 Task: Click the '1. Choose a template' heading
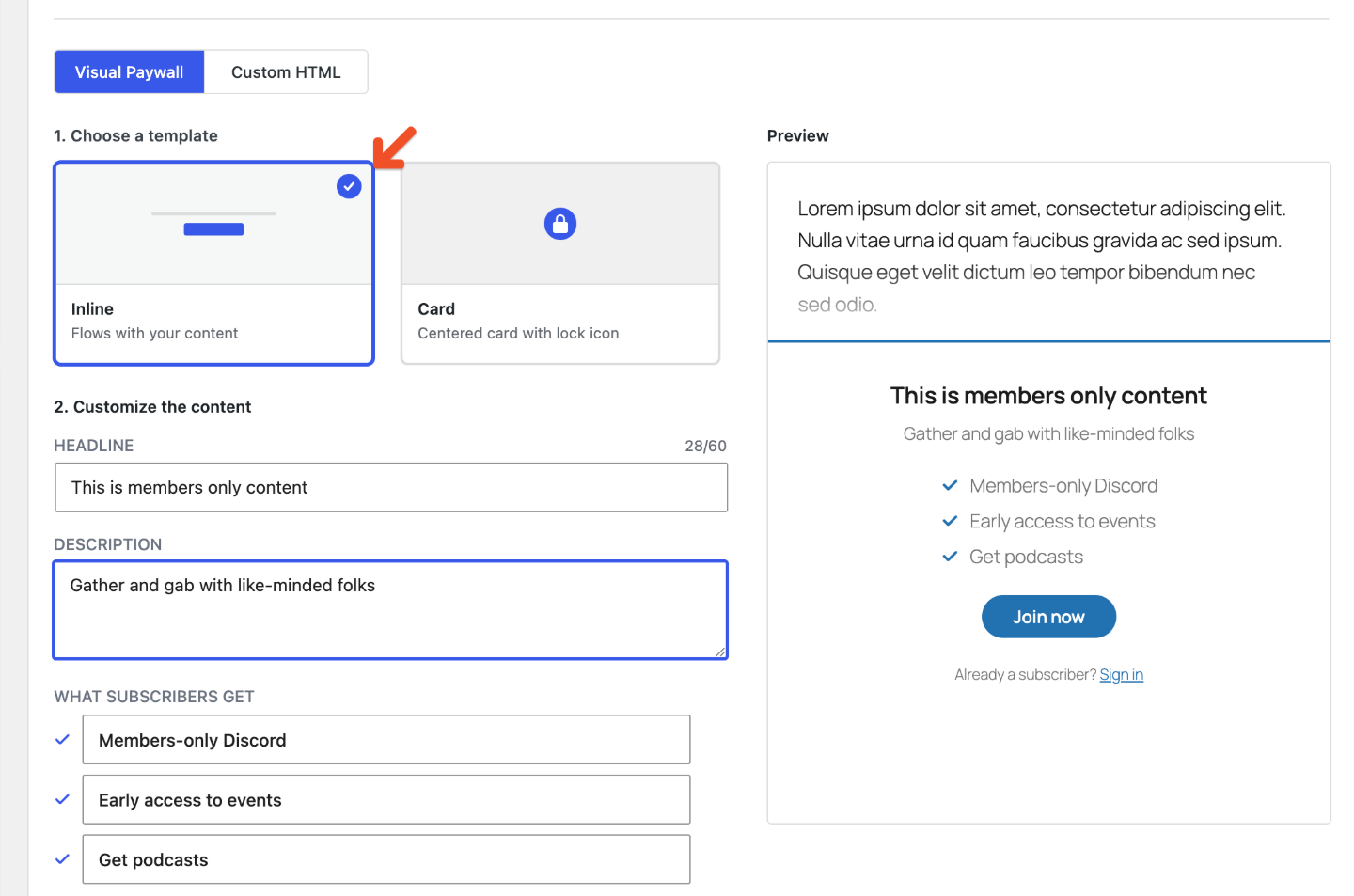(x=135, y=135)
